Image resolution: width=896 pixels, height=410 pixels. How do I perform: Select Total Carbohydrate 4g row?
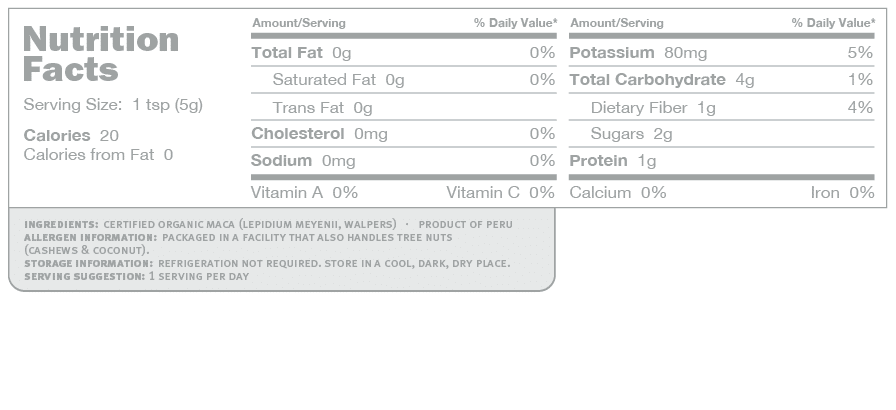(x=722, y=80)
